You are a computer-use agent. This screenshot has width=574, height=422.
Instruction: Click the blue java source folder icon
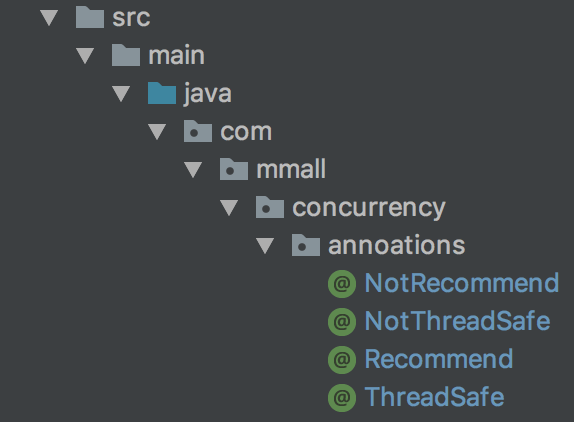pyautogui.click(x=162, y=93)
